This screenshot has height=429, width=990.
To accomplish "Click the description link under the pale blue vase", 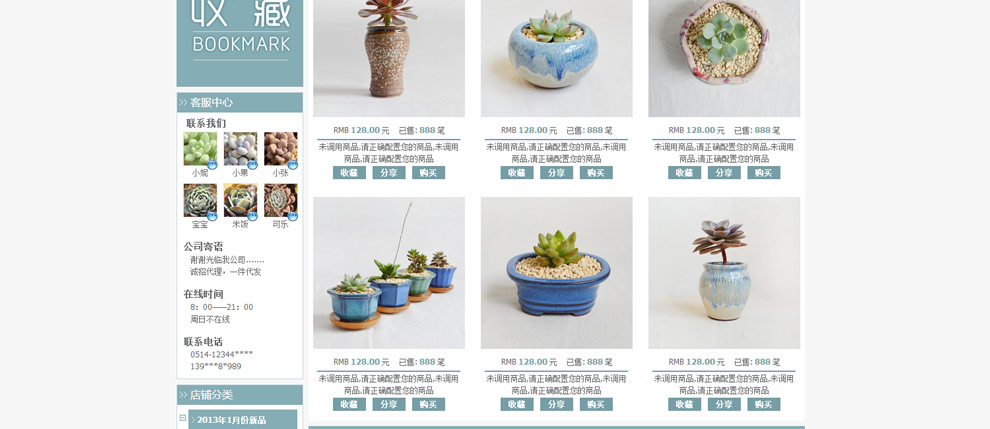I will coord(724,384).
